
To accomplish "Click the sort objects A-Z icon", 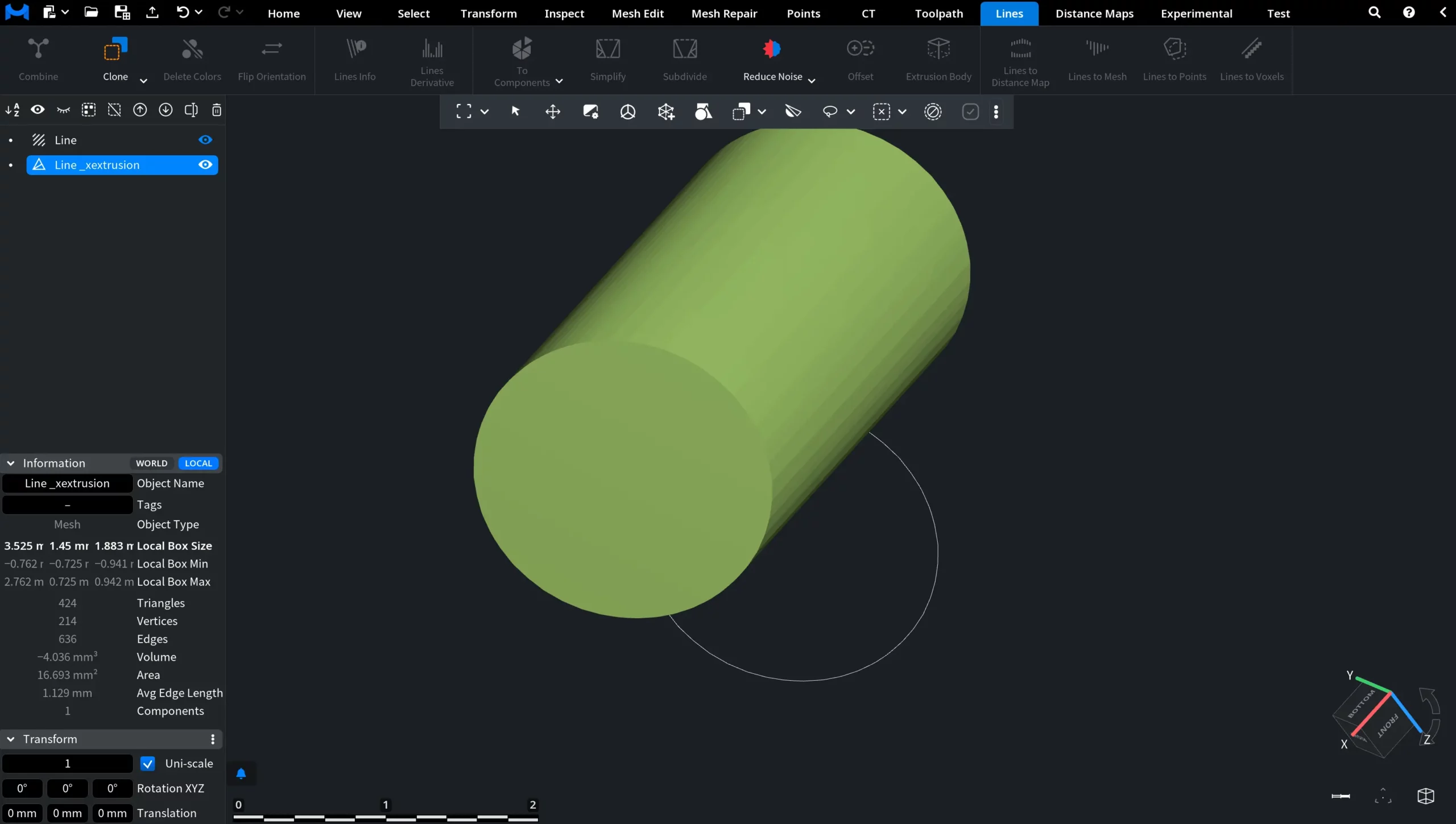I will click(13, 110).
